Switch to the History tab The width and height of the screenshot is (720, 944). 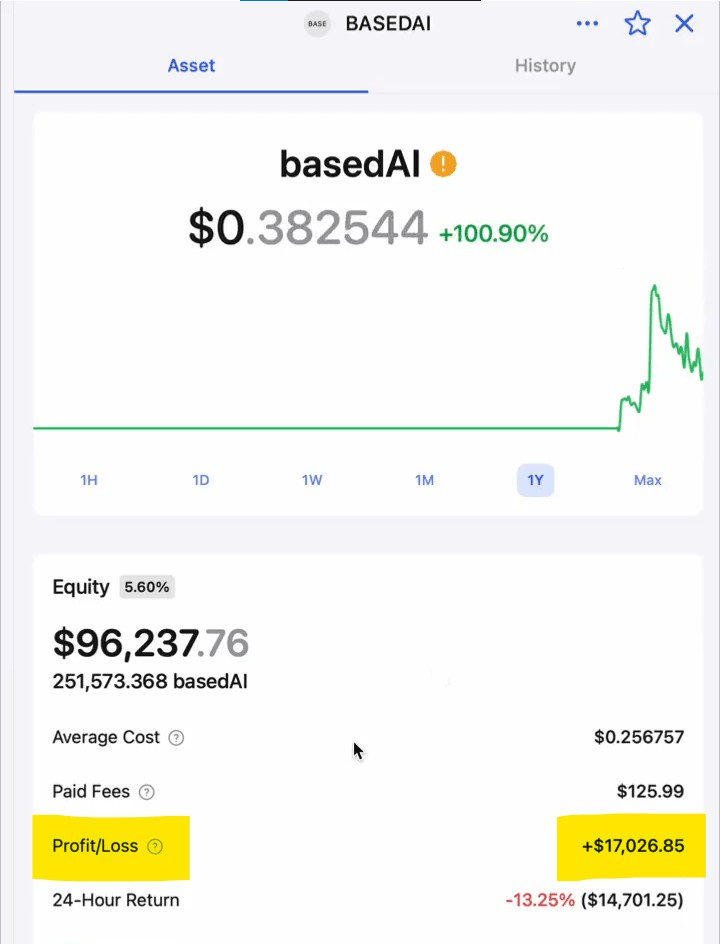tap(545, 66)
